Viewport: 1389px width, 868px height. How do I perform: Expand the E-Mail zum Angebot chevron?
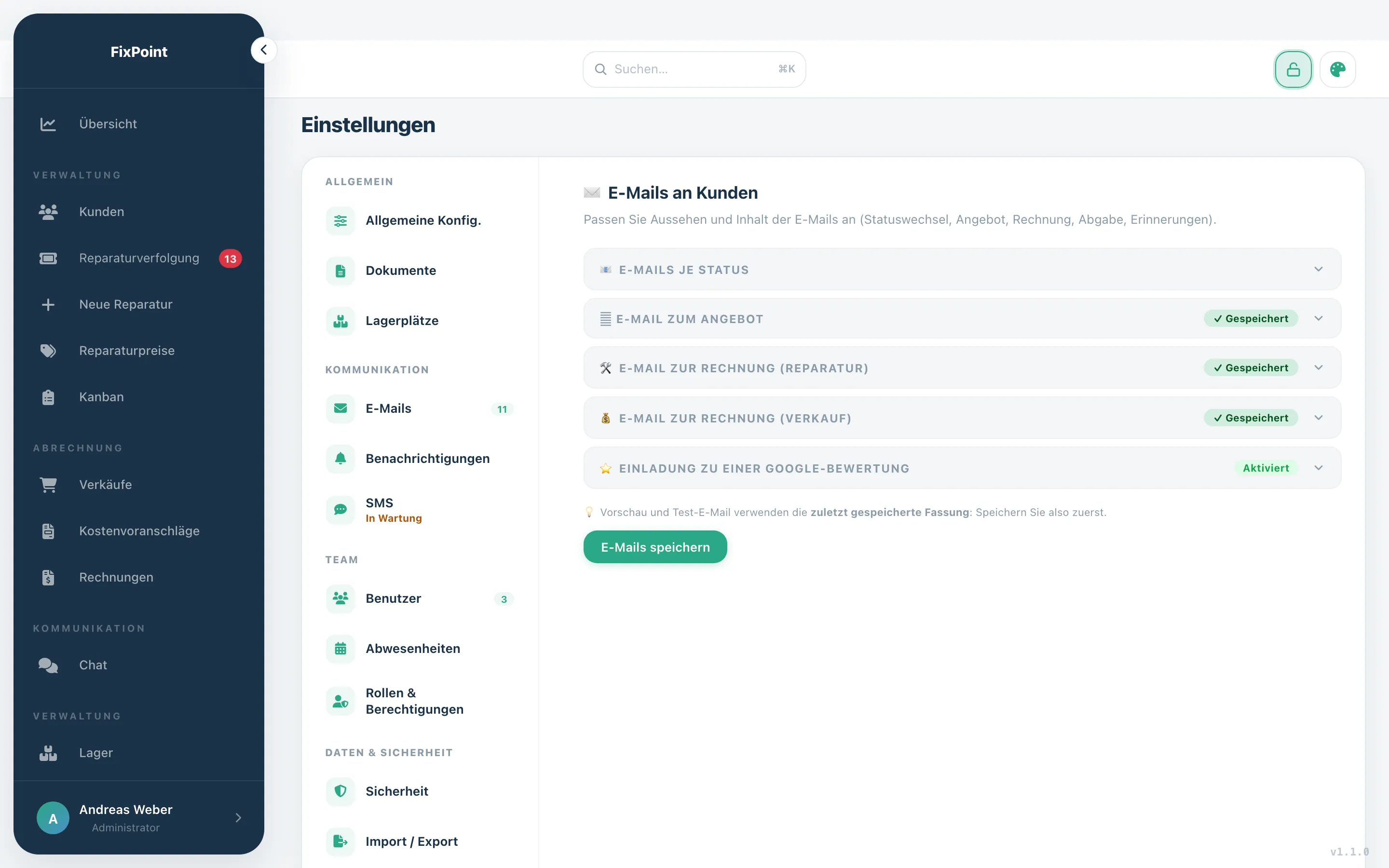pyautogui.click(x=1319, y=319)
